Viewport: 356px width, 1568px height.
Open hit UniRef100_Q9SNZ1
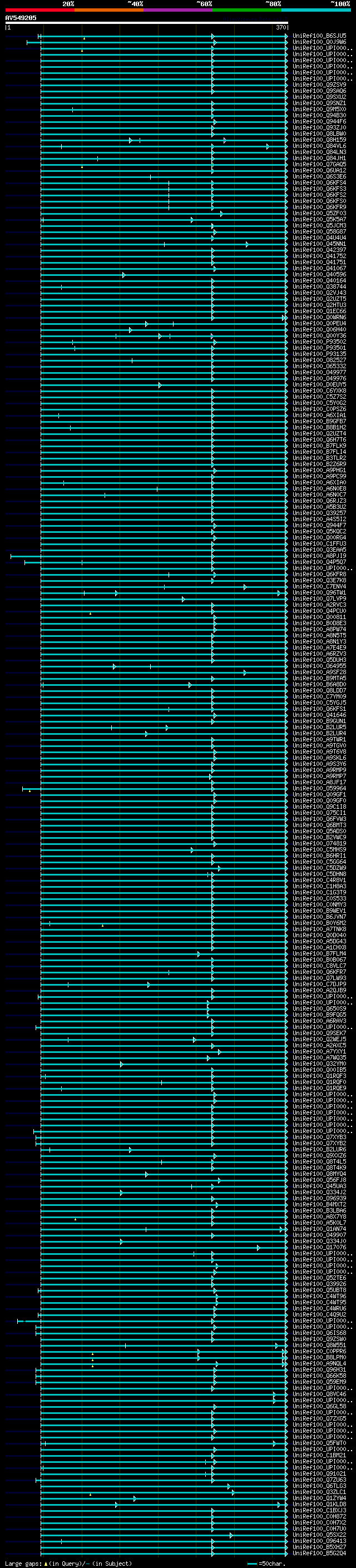click(319, 103)
